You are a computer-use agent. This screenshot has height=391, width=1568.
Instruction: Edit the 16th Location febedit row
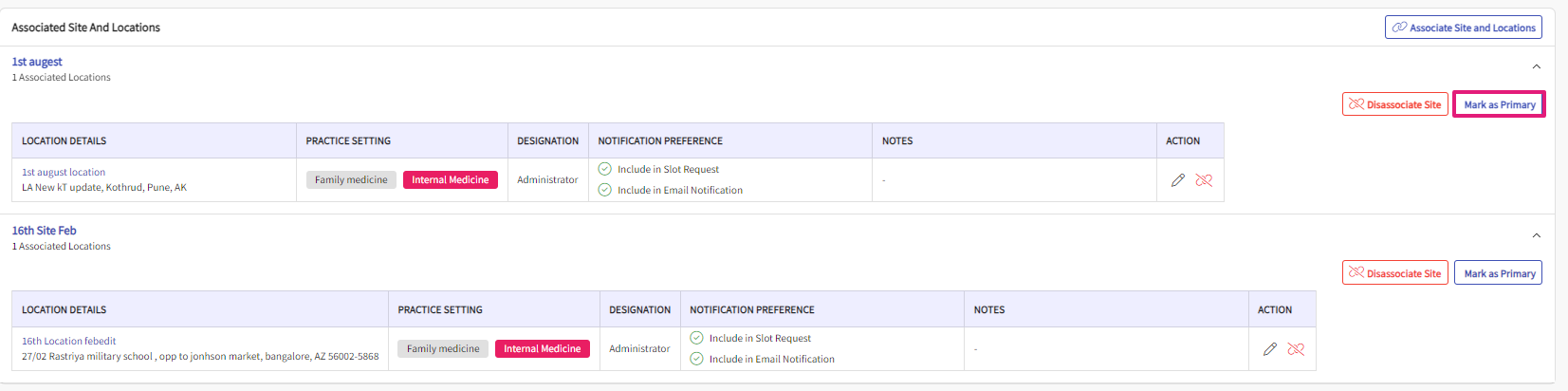pyautogui.click(x=1270, y=349)
